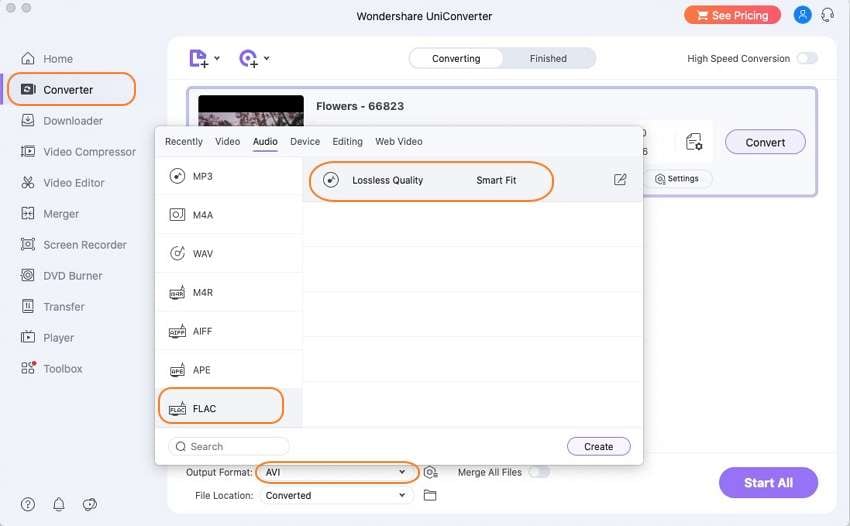Select the Lossless Quality preset
Image resolution: width=850 pixels, height=526 pixels.
[431, 181]
